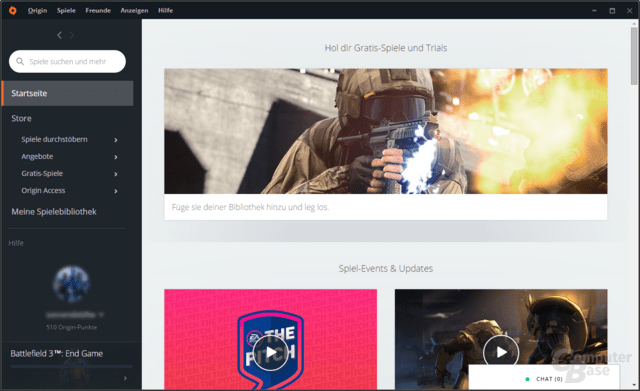Click the search magnifier icon
This screenshot has height=391, width=640.
(x=20, y=62)
